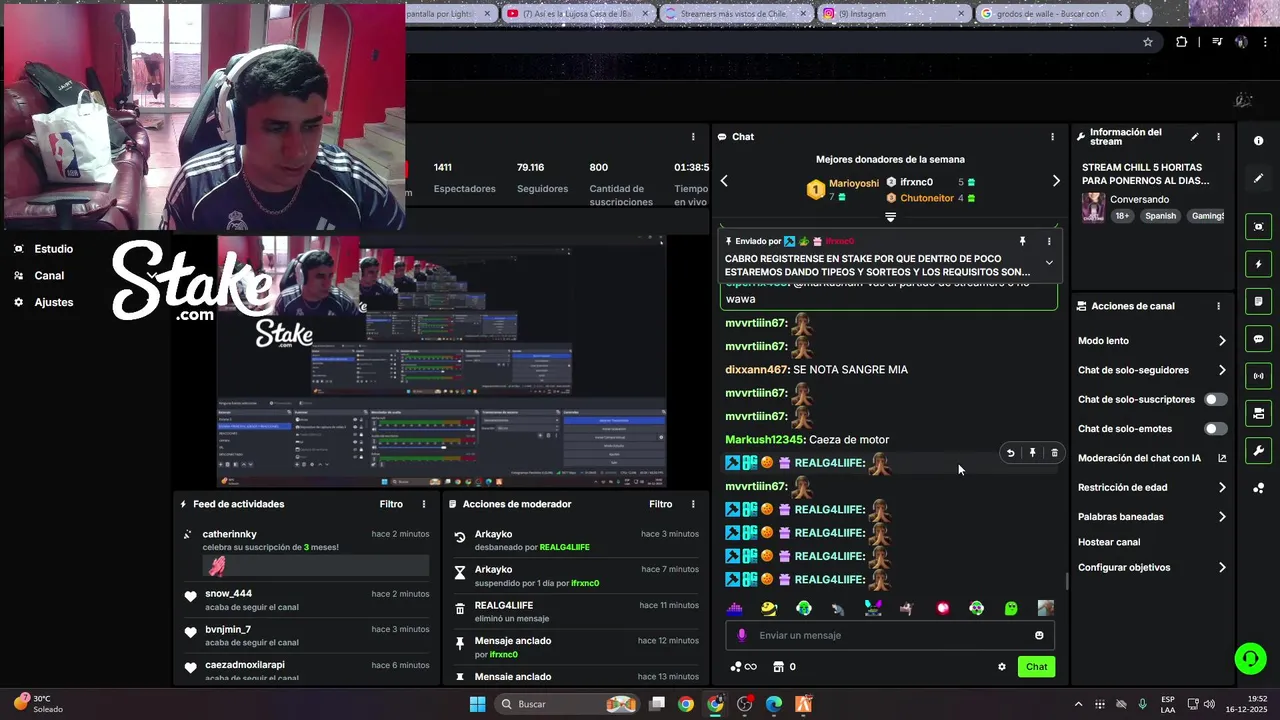1280x720 pixels.
Task: Switch to the Instagram browser tab
Action: [x=892, y=14]
